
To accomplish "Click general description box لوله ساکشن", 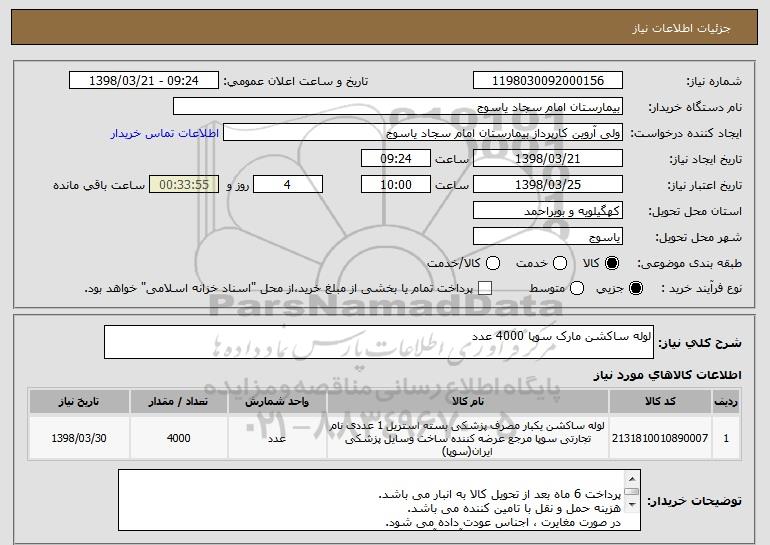I will [x=379, y=342].
